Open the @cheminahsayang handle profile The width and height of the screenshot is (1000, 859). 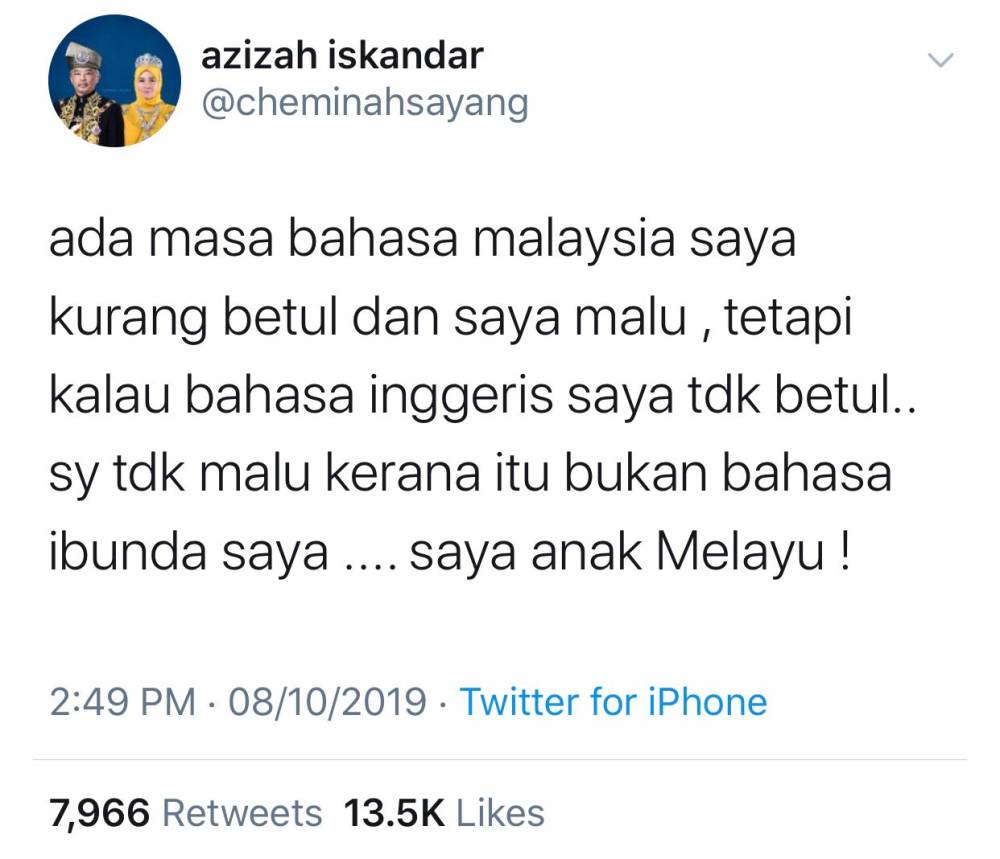[365, 102]
